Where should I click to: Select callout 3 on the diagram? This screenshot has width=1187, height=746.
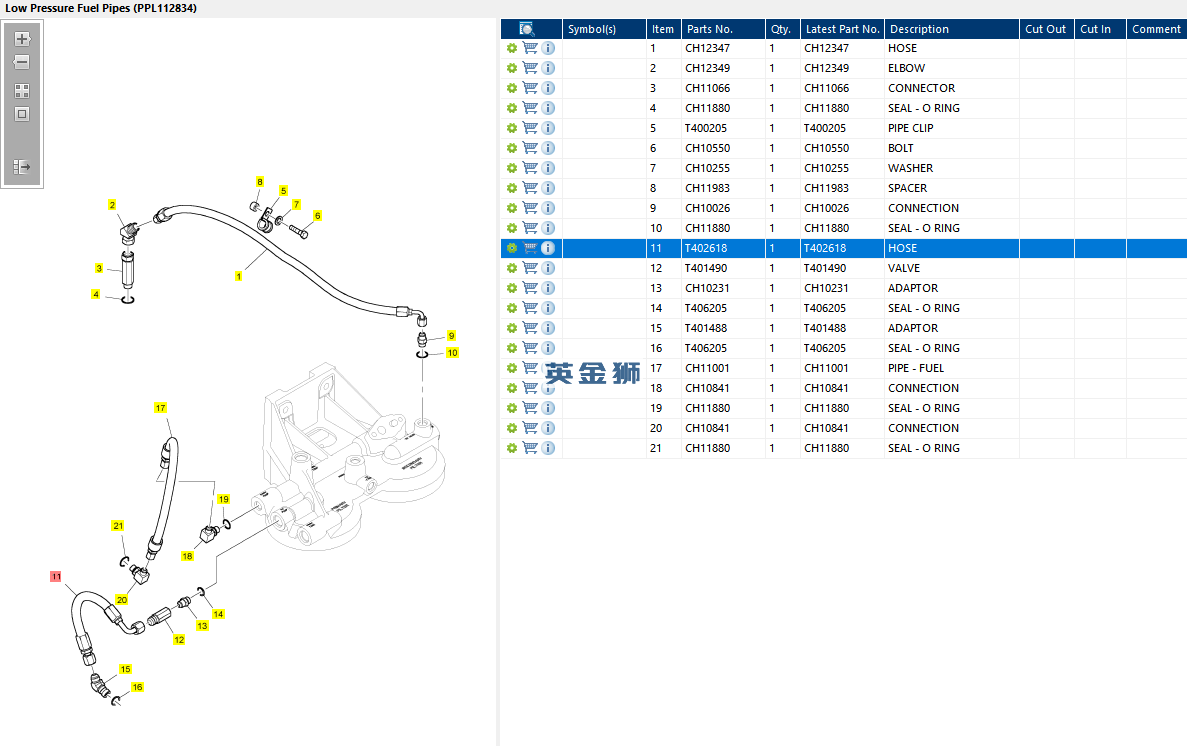[x=98, y=268]
